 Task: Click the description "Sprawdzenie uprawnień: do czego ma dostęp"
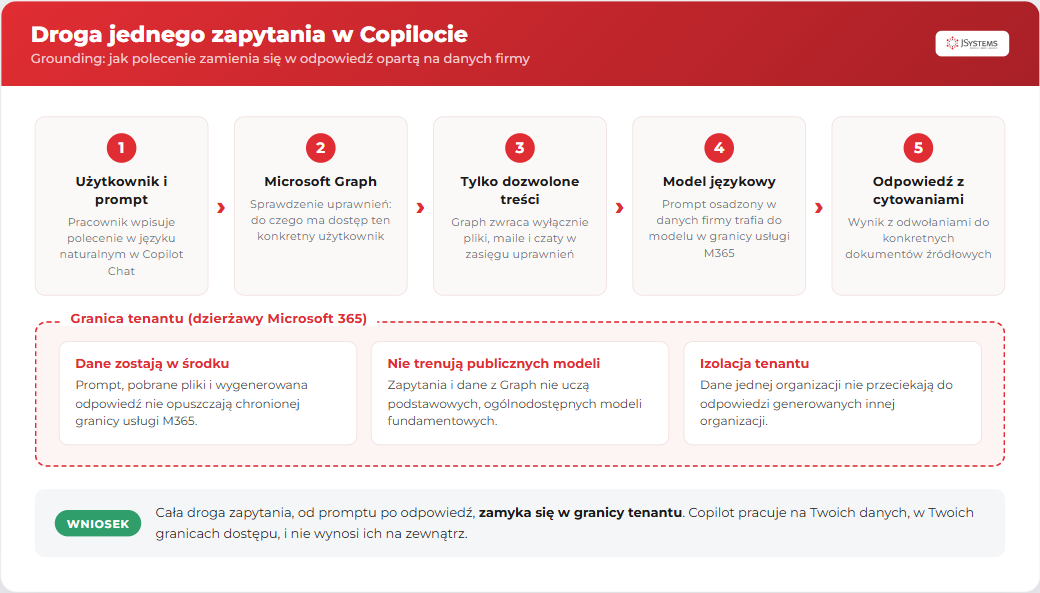click(x=320, y=220)
